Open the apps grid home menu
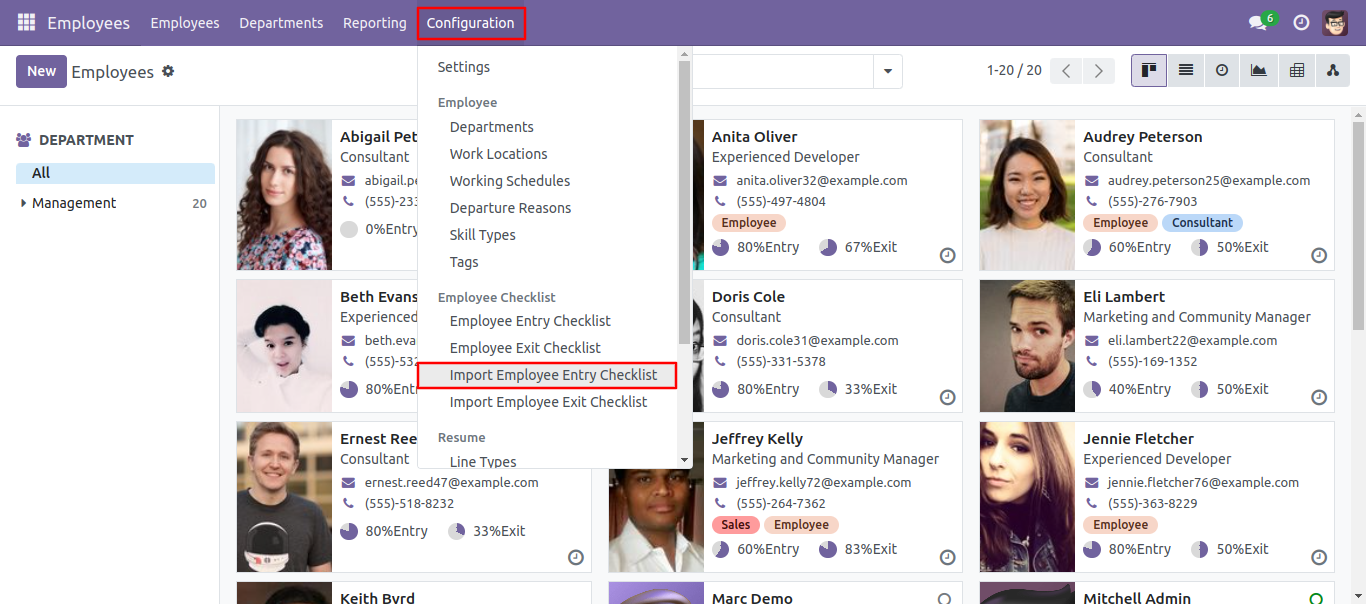Screen dimensions: 1366x604 click(26, 22)
